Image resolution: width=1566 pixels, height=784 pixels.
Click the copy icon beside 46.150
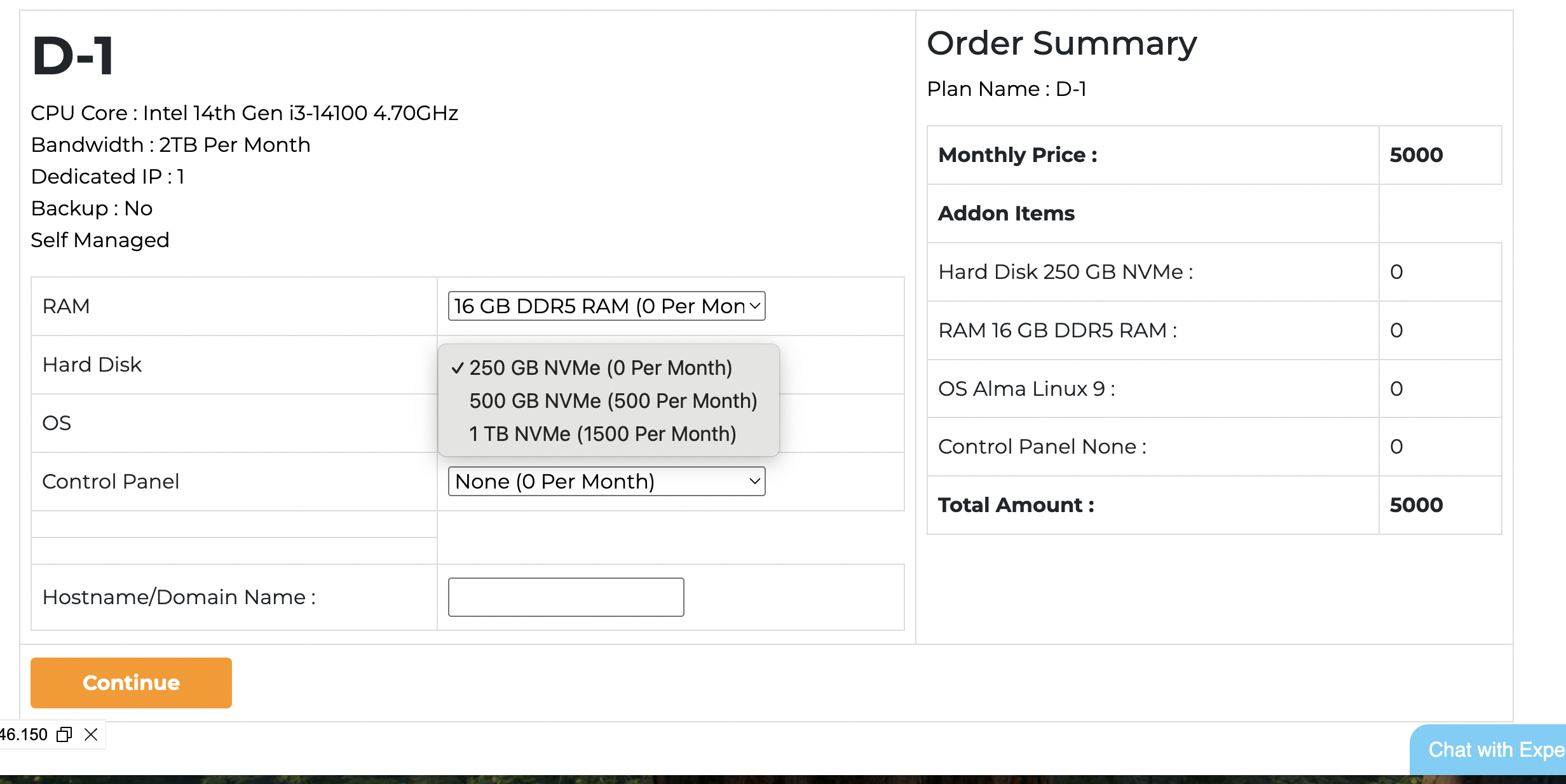pos(64,734)
